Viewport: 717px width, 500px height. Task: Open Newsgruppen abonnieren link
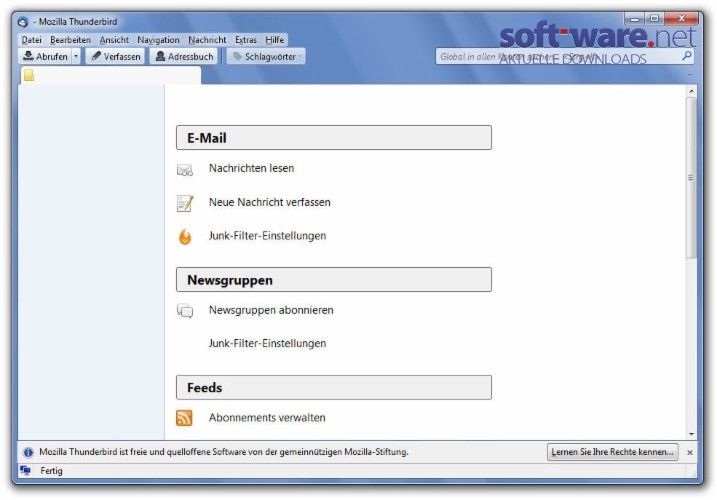271,310
